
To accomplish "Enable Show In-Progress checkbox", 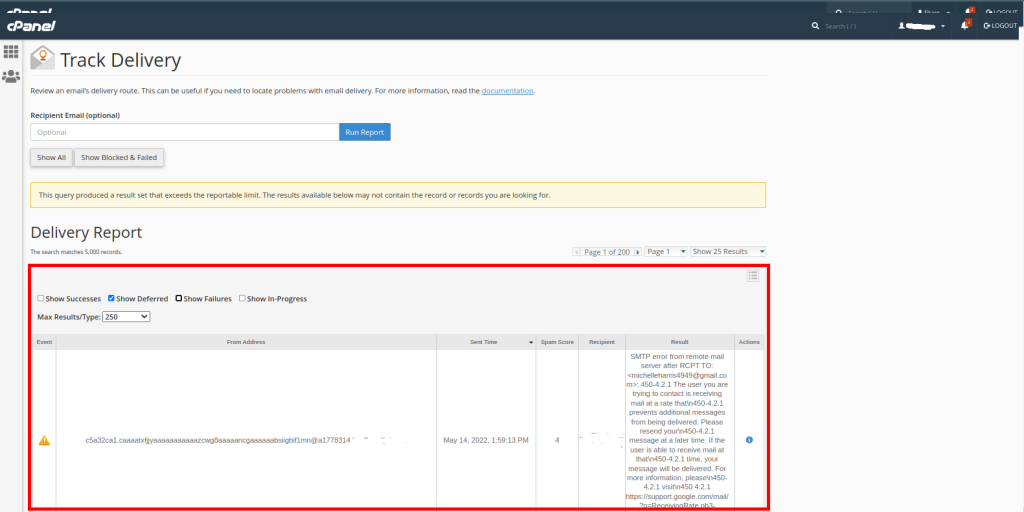I will pyautogui.click(x=243, y=299).
